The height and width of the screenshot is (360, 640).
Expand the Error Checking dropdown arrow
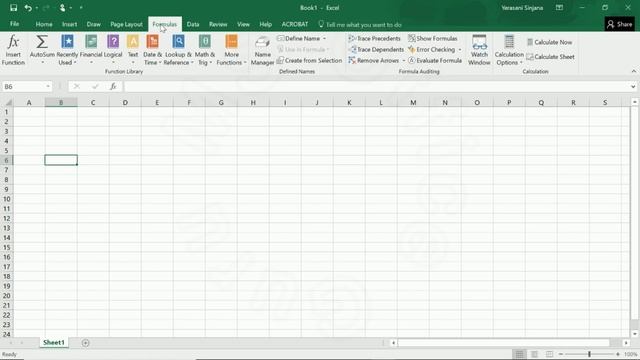click(460, 49)
